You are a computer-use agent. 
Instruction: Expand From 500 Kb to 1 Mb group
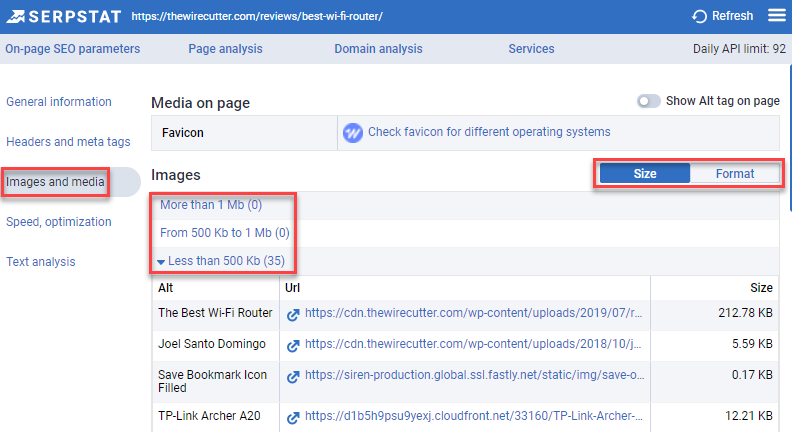point(224,233)
